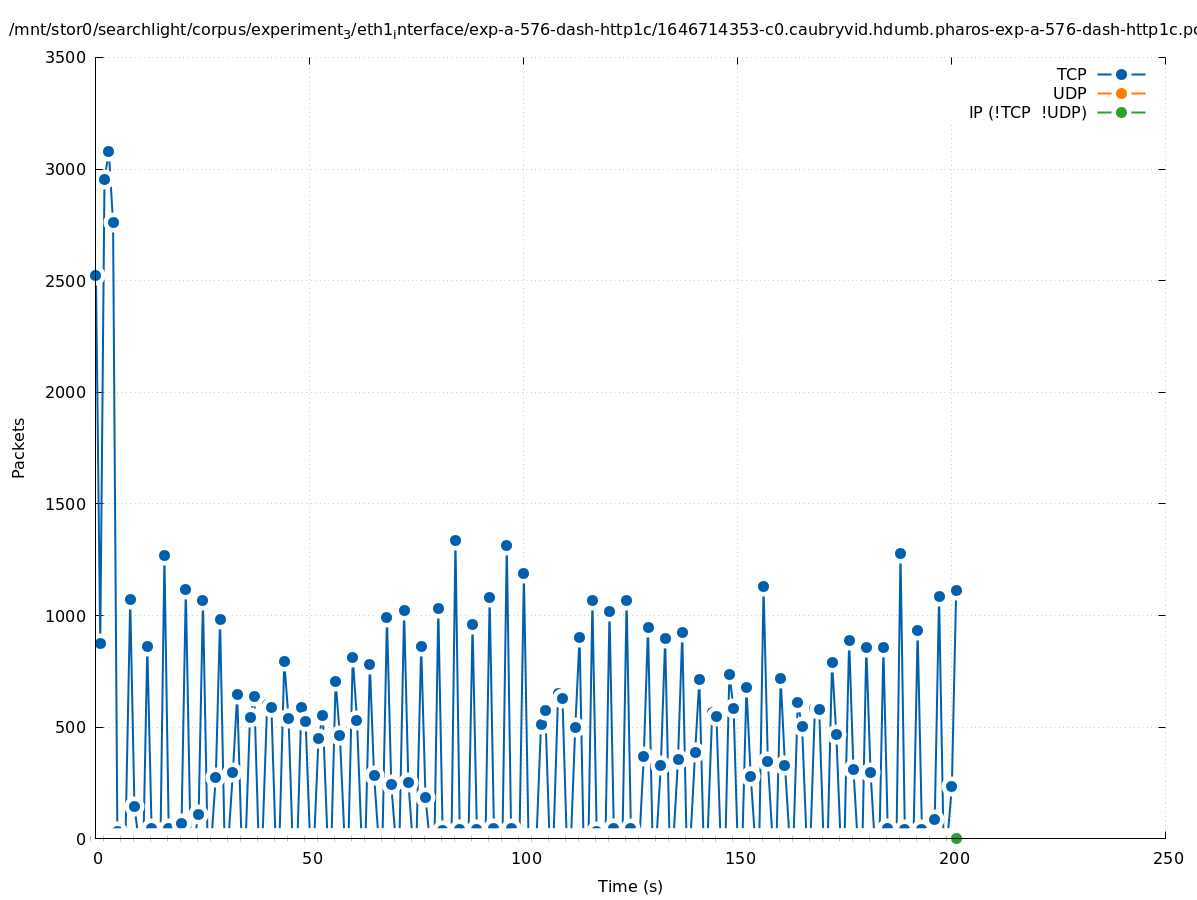
Task: Select the UDP legend label text
Action: click(1069, 93)
